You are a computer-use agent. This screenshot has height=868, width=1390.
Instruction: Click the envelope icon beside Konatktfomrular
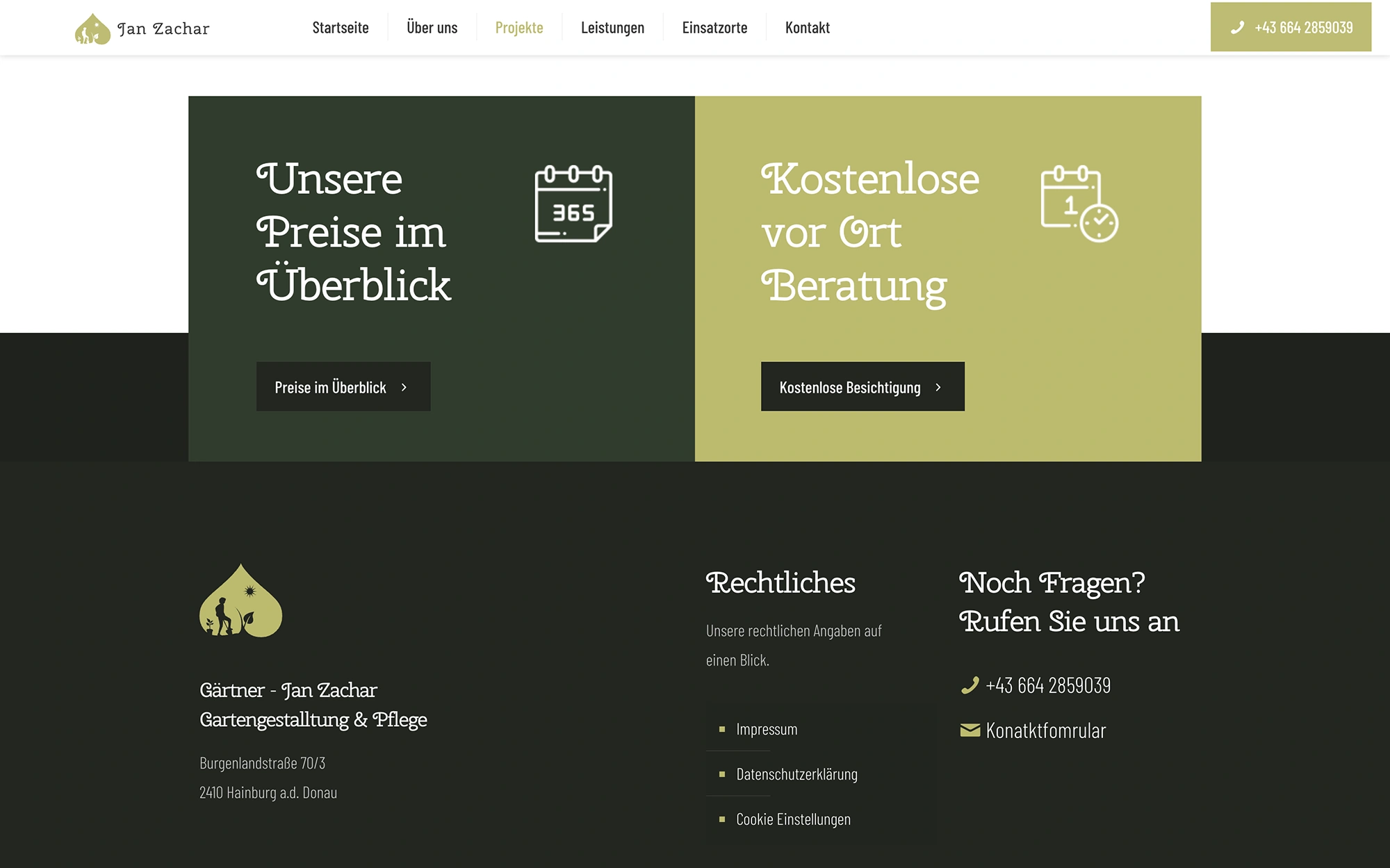(x=970, y=730)
